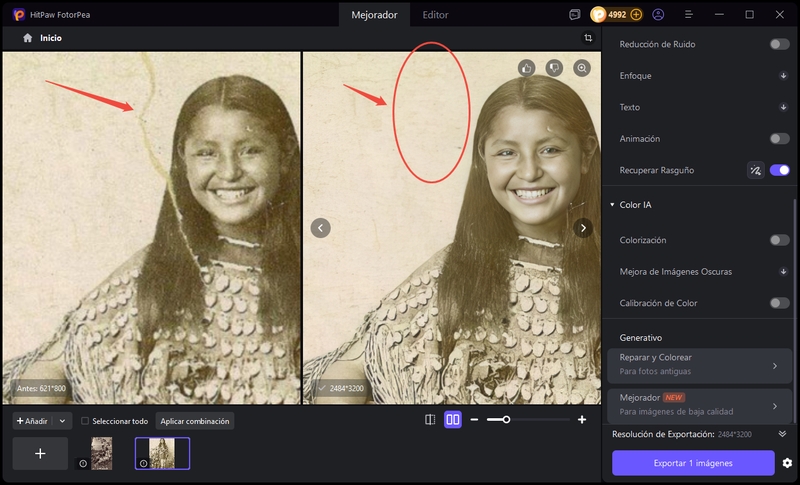Click the coin add plus icon
Viewport: 800px width, 485px height.
[636, 15]
